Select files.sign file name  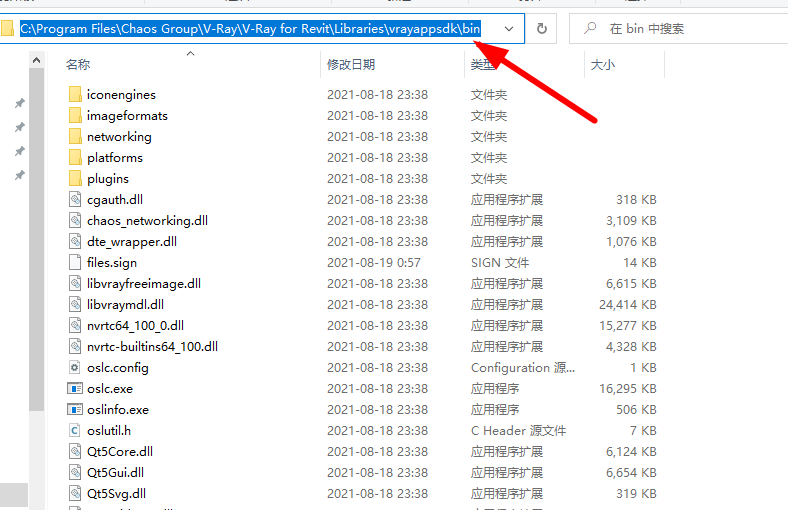(112, 263)
